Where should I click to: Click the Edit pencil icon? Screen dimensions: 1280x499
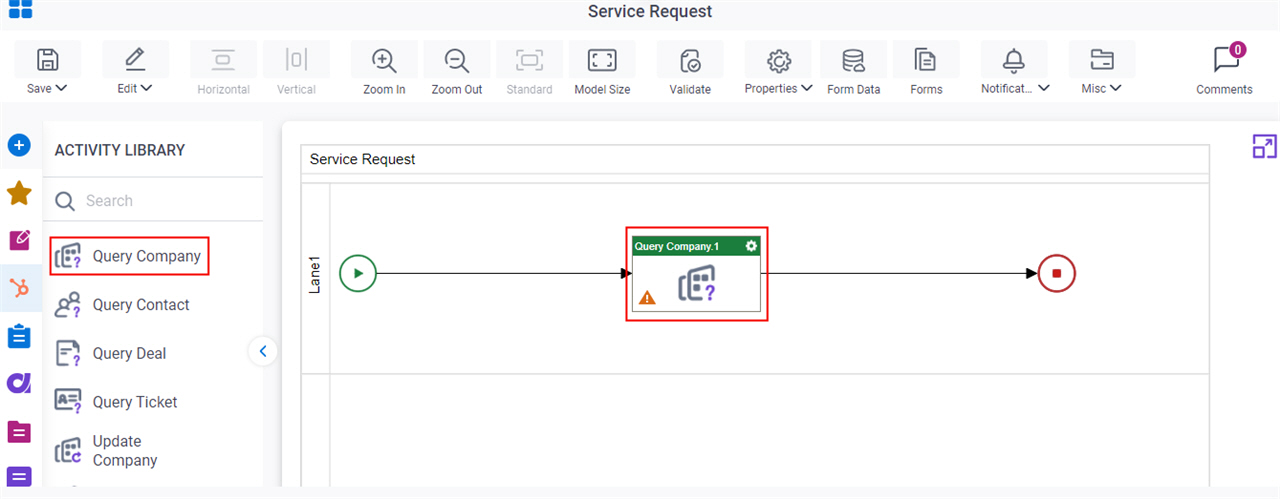(x=135, y=60)
